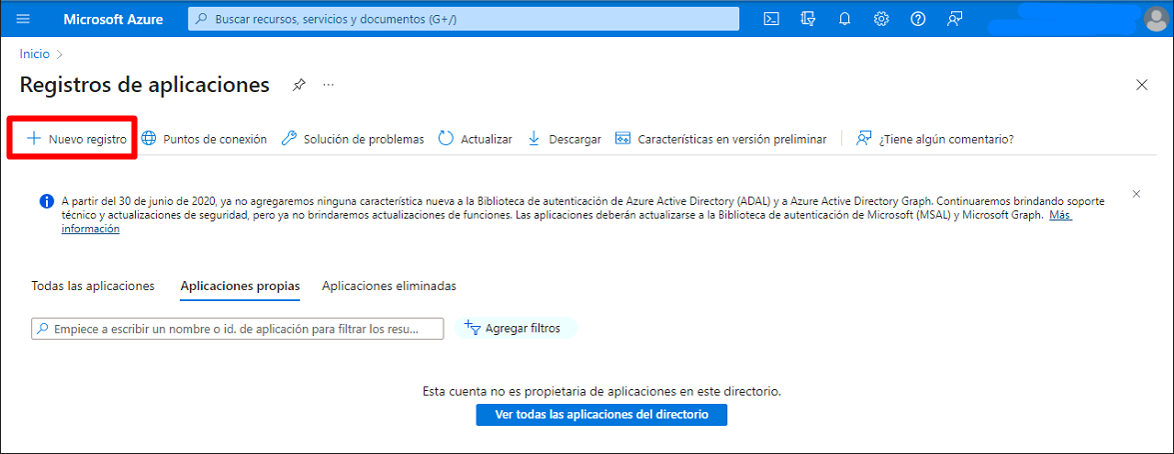This screenshot has width=1174, height=454.
Task: Close the Registros de aplicaciones blade
Action: 1142,85
